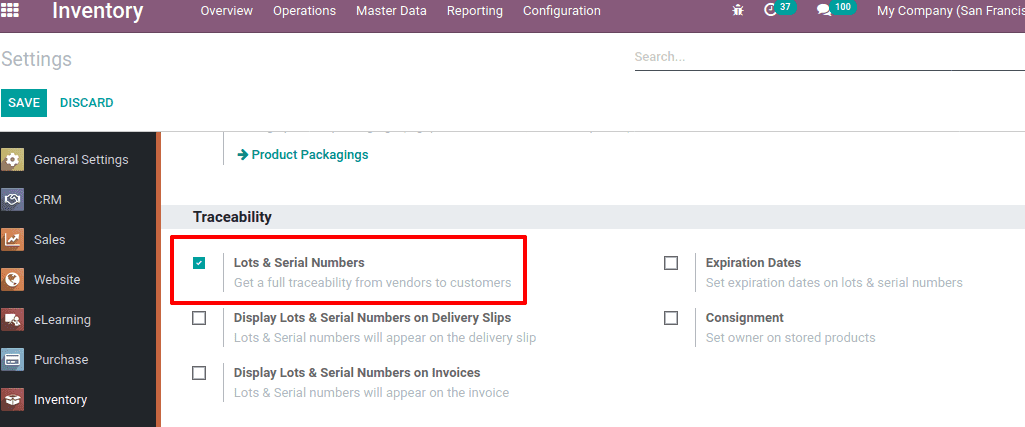Click the eLearning sidebar icon
The image size is (1025, 427).
(x=12, y=320)
